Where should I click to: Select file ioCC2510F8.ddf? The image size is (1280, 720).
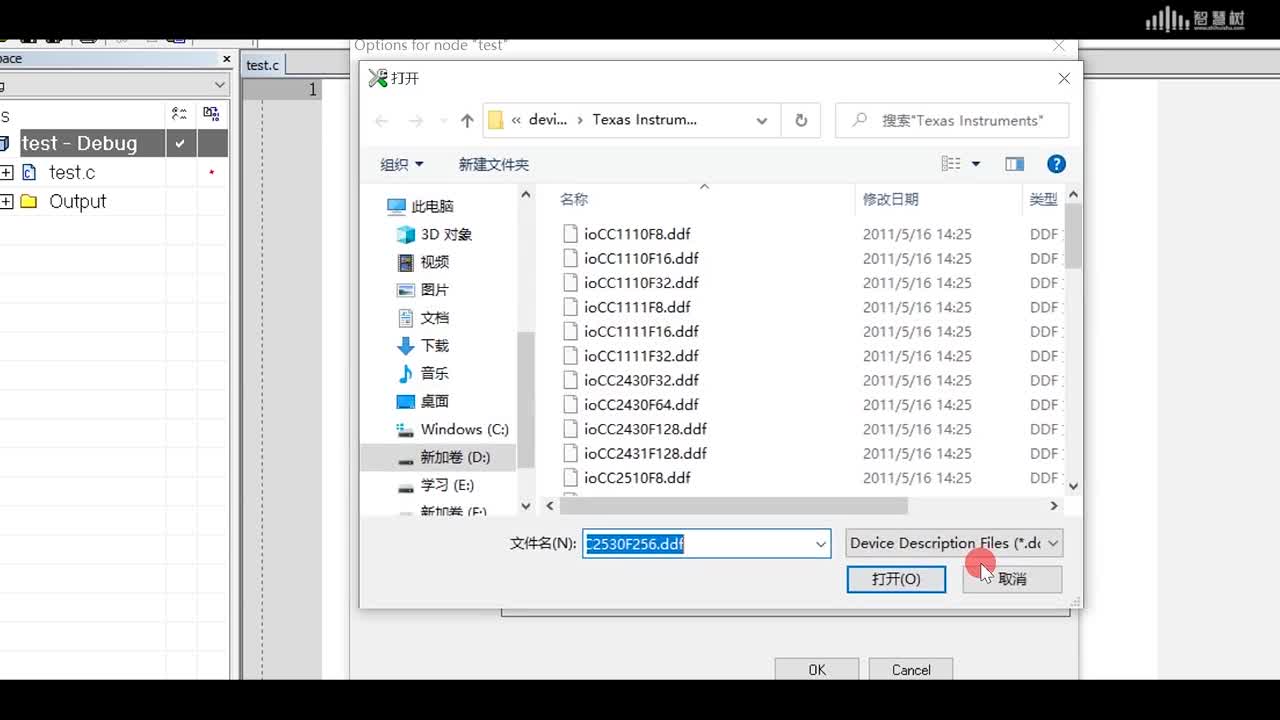[637, 478]
